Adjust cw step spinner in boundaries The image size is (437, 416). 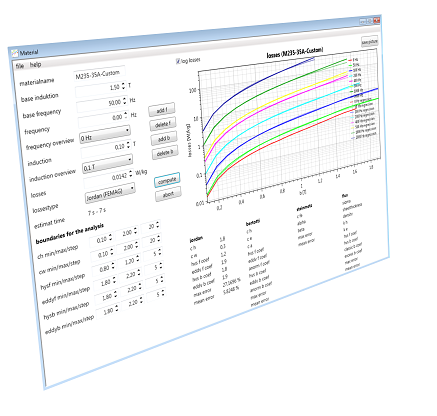[x=159, y=238]
